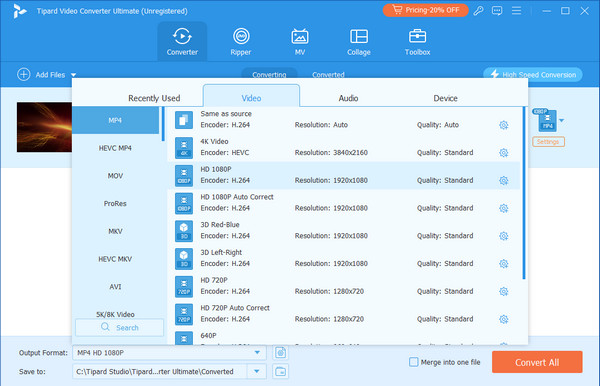The image size is (600, 386).
Task: Click the Same as source format icon
Action: tap(184, 120)
